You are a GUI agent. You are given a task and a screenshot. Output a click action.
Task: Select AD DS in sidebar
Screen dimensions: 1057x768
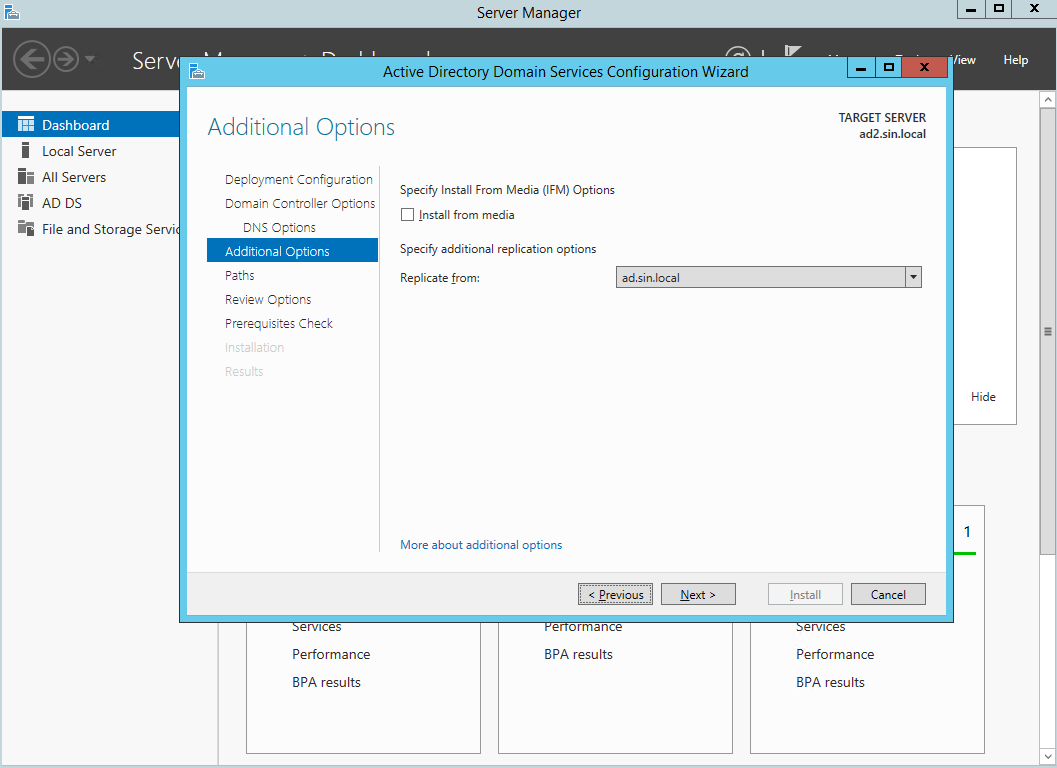click(x=61, y=203)
